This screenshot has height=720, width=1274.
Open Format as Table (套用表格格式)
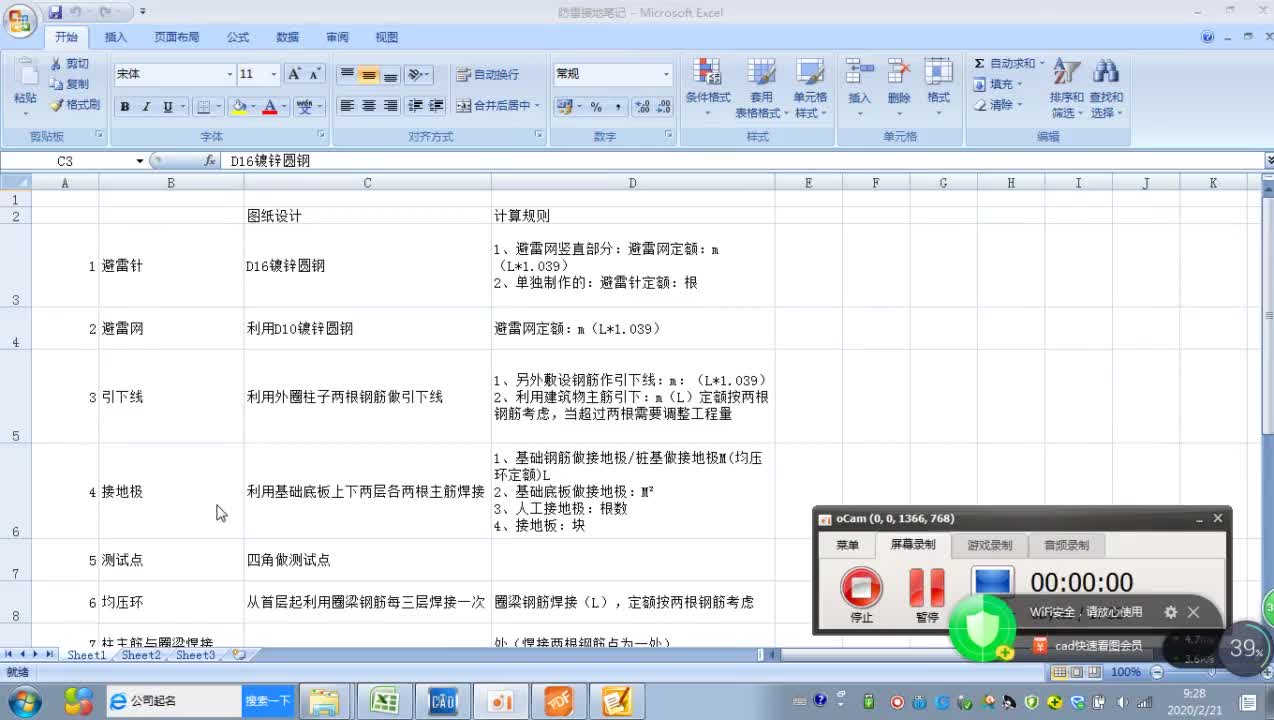click(x=761, y=87)
